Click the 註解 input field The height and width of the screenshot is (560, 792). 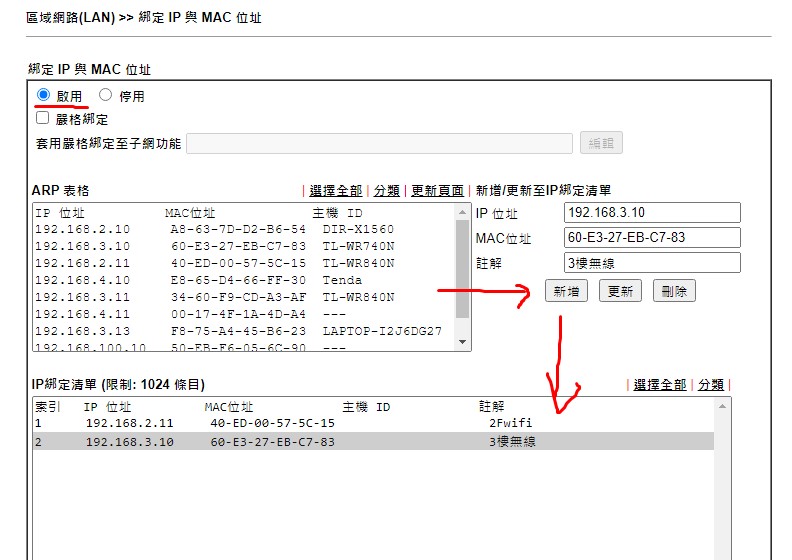[652, 262]
